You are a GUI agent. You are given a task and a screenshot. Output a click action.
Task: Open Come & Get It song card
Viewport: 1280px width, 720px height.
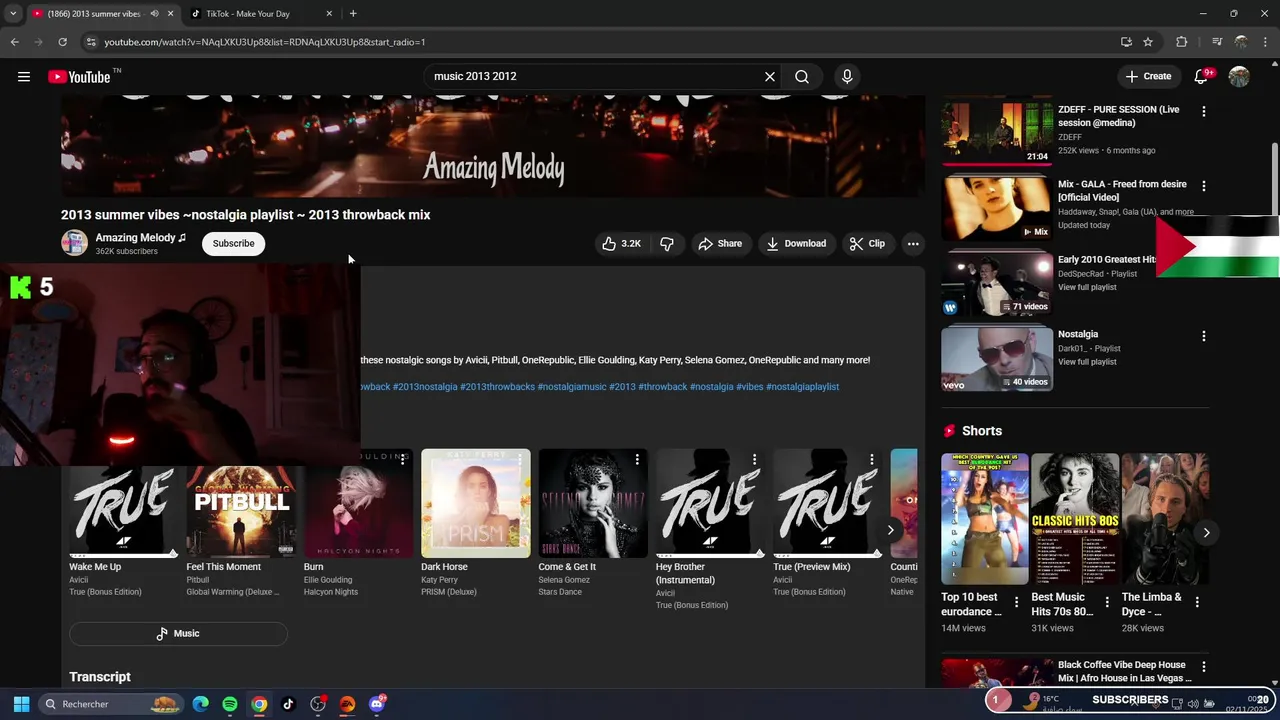(593, 524)
